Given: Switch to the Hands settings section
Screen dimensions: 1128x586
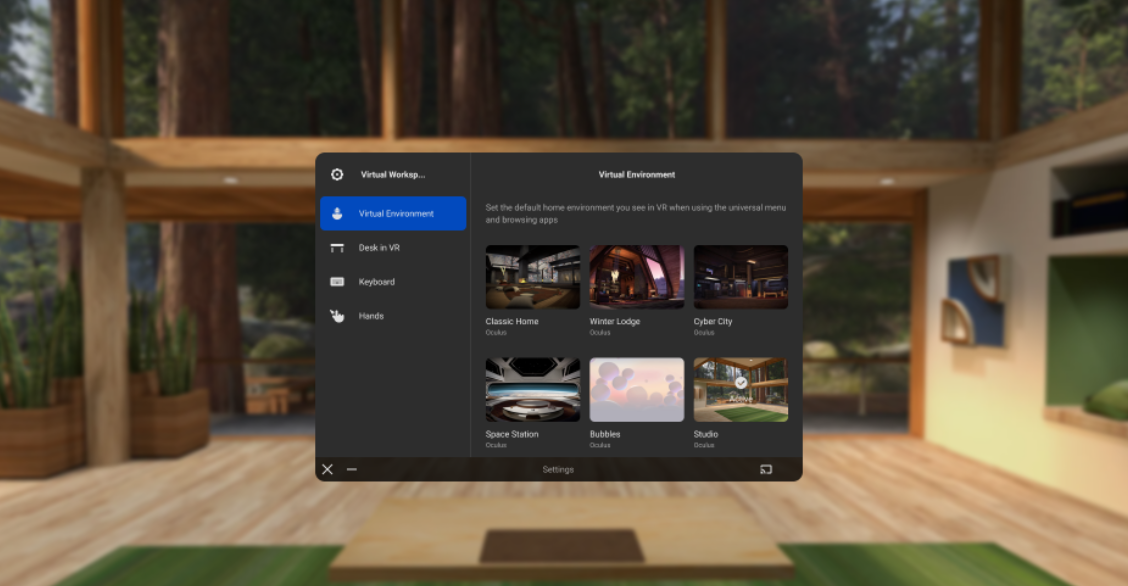Looking at the screenshot, I should 371,316.
